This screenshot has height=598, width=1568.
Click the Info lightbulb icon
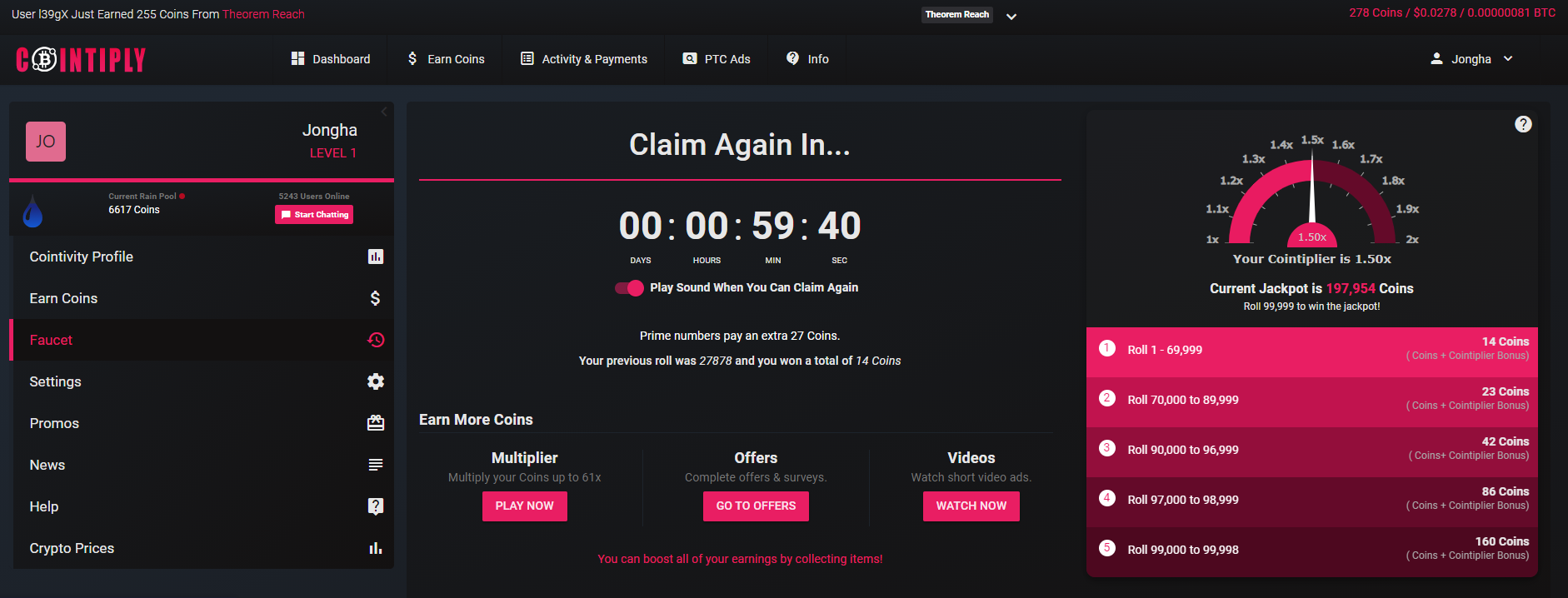(792, 57)
